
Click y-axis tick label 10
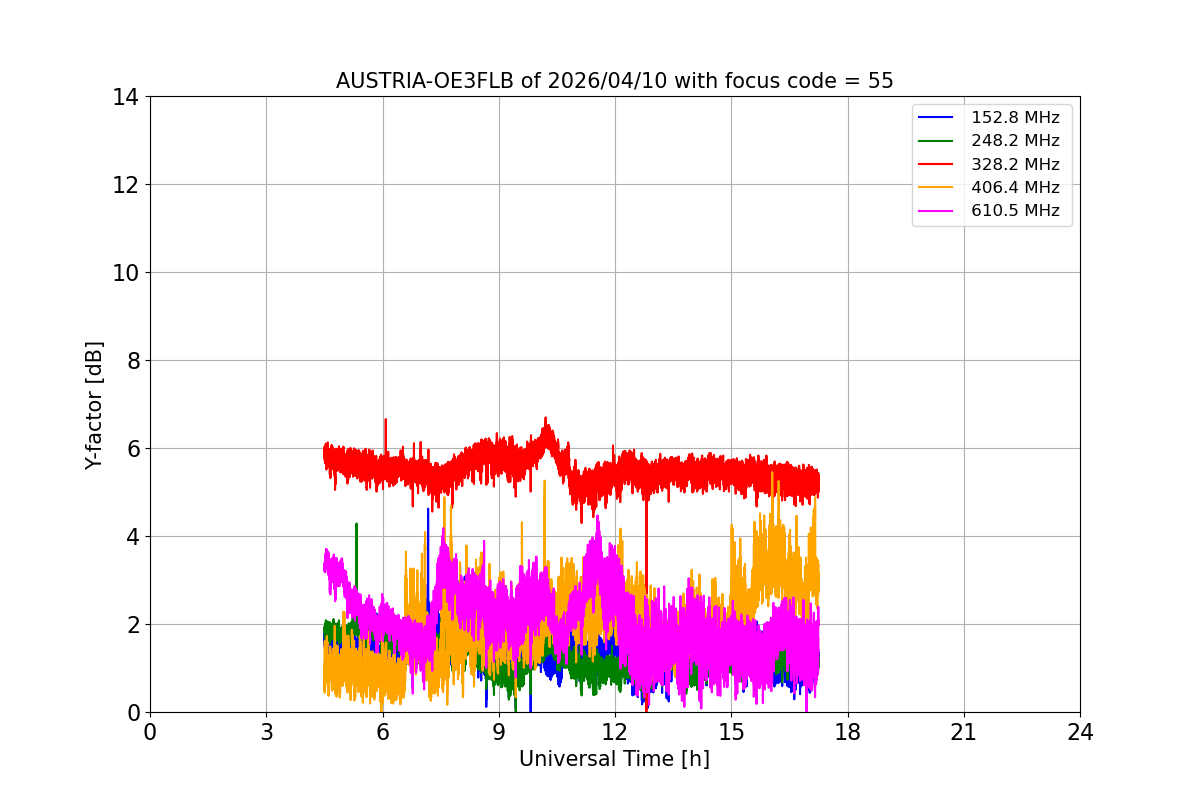coord(125,273)
